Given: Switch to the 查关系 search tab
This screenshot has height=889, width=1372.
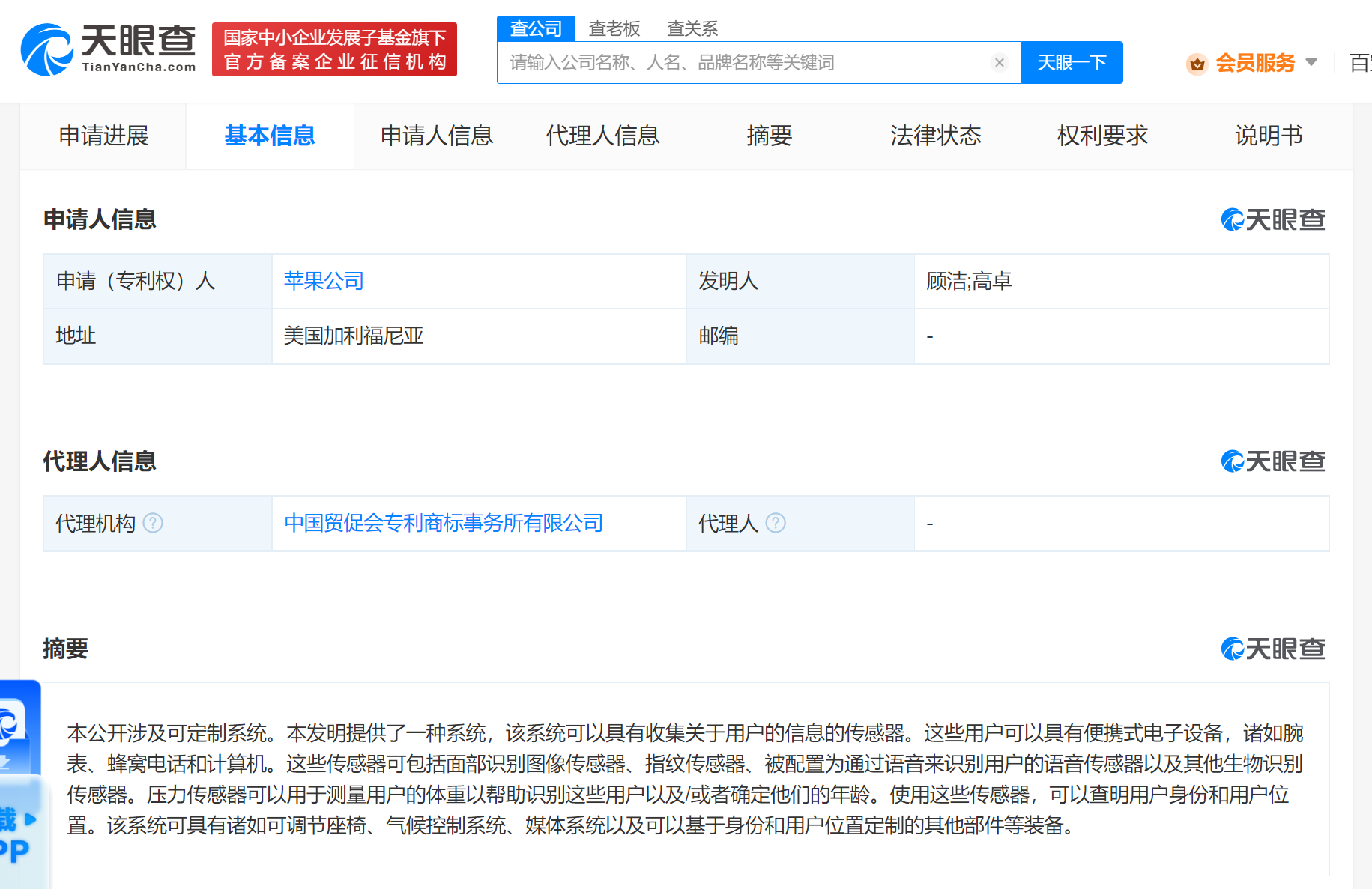Looking at the screenshot, I should tap(692, 28).
